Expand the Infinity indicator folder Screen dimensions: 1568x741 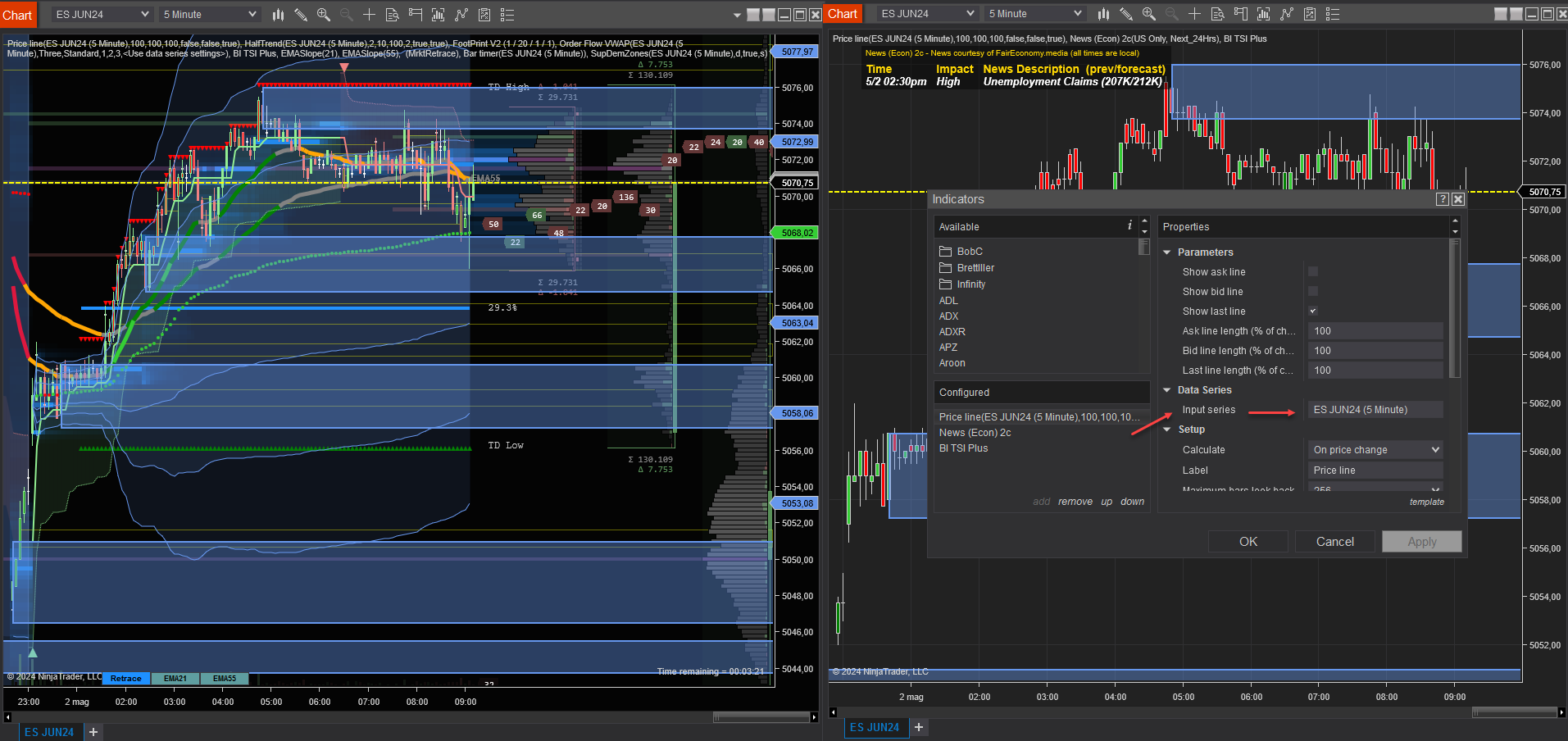pos(962,284)
